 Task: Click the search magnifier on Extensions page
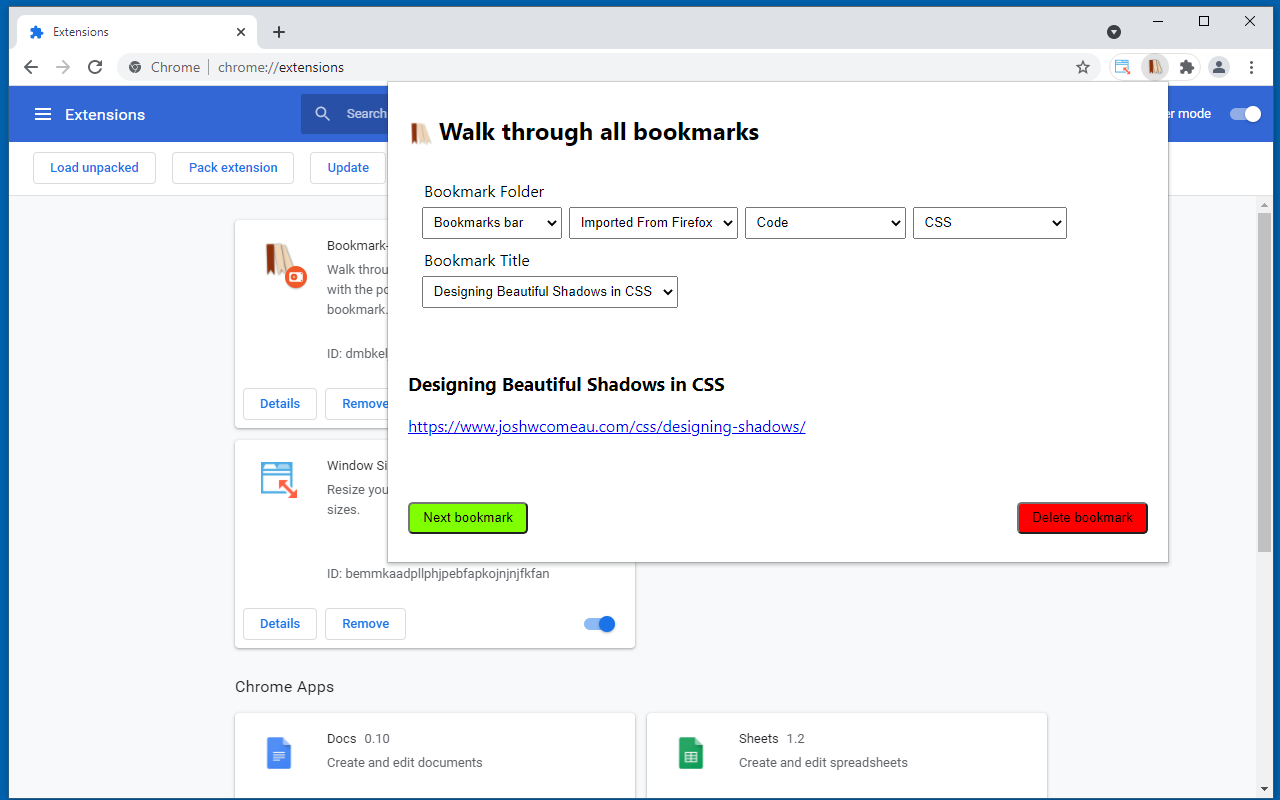click(x=321, y=114)
